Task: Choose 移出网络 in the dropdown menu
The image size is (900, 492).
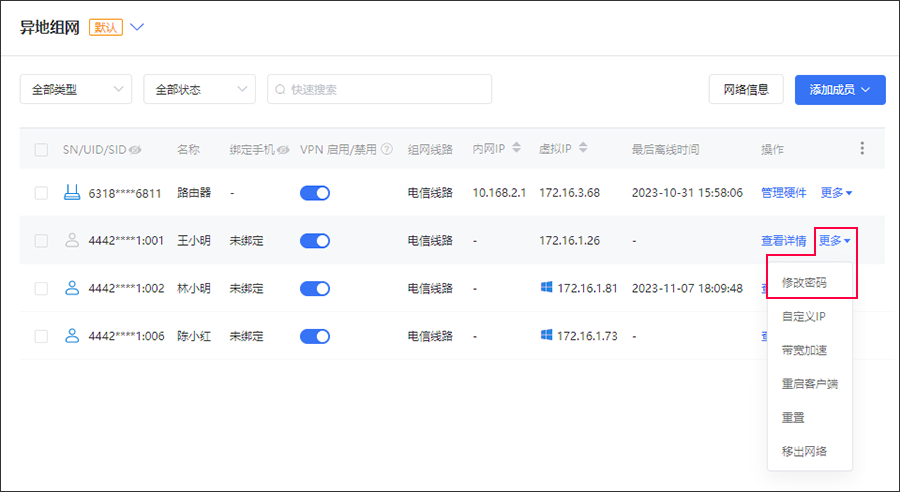Action: click(x=804, y=451)
